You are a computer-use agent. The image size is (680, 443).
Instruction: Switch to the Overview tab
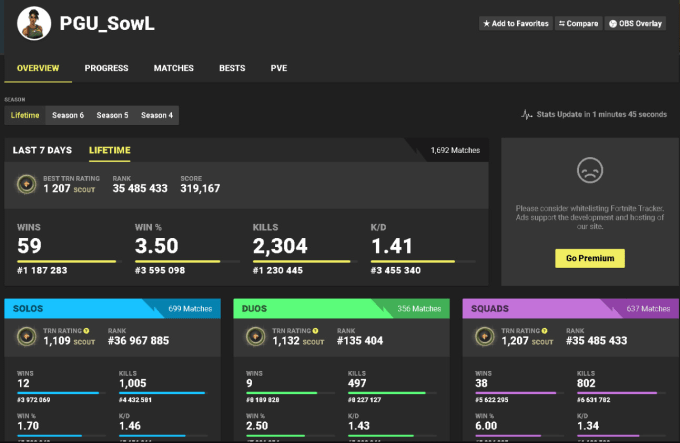click(x=38, y=68)
